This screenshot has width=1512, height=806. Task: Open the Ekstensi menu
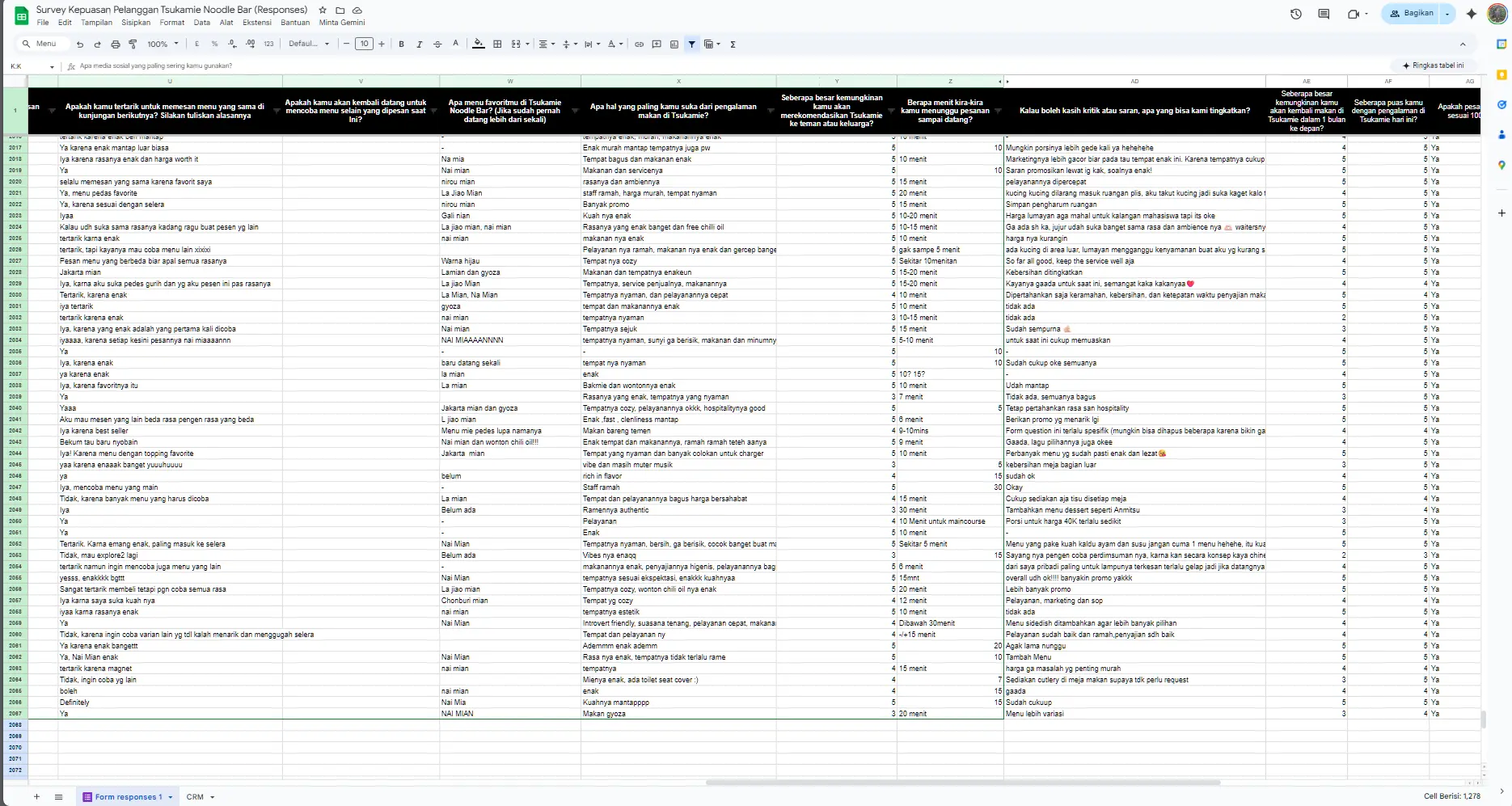point(257,23)
